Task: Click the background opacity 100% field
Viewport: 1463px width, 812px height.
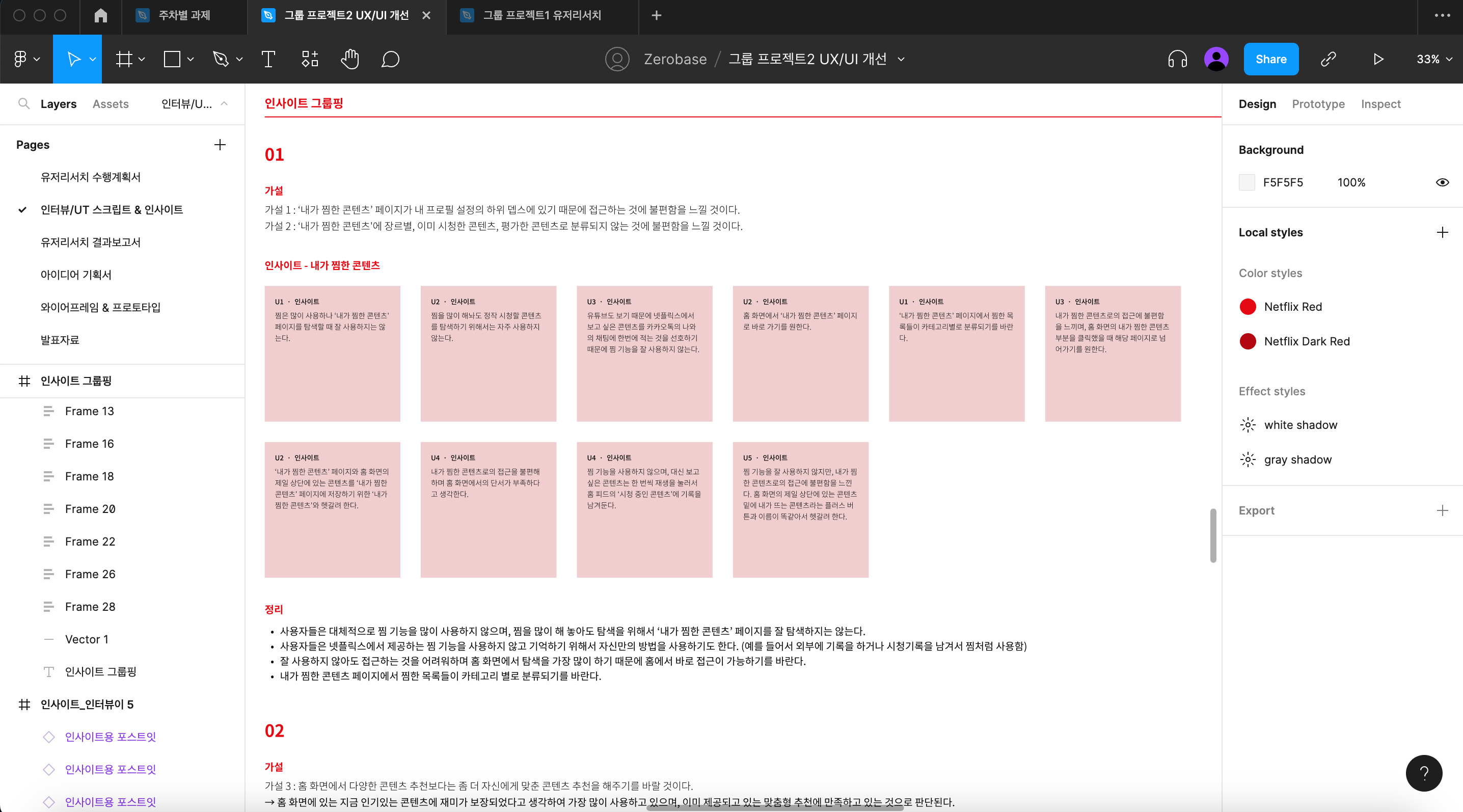Action: (1350, 182)
